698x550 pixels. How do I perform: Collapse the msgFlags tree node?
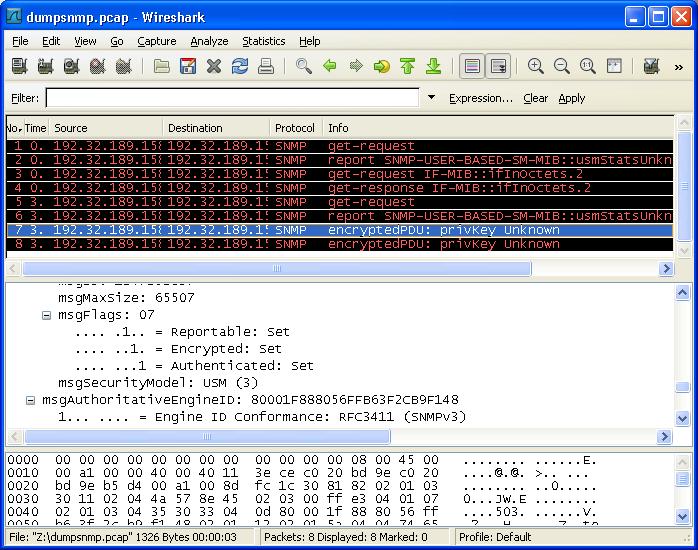[46, 315]
